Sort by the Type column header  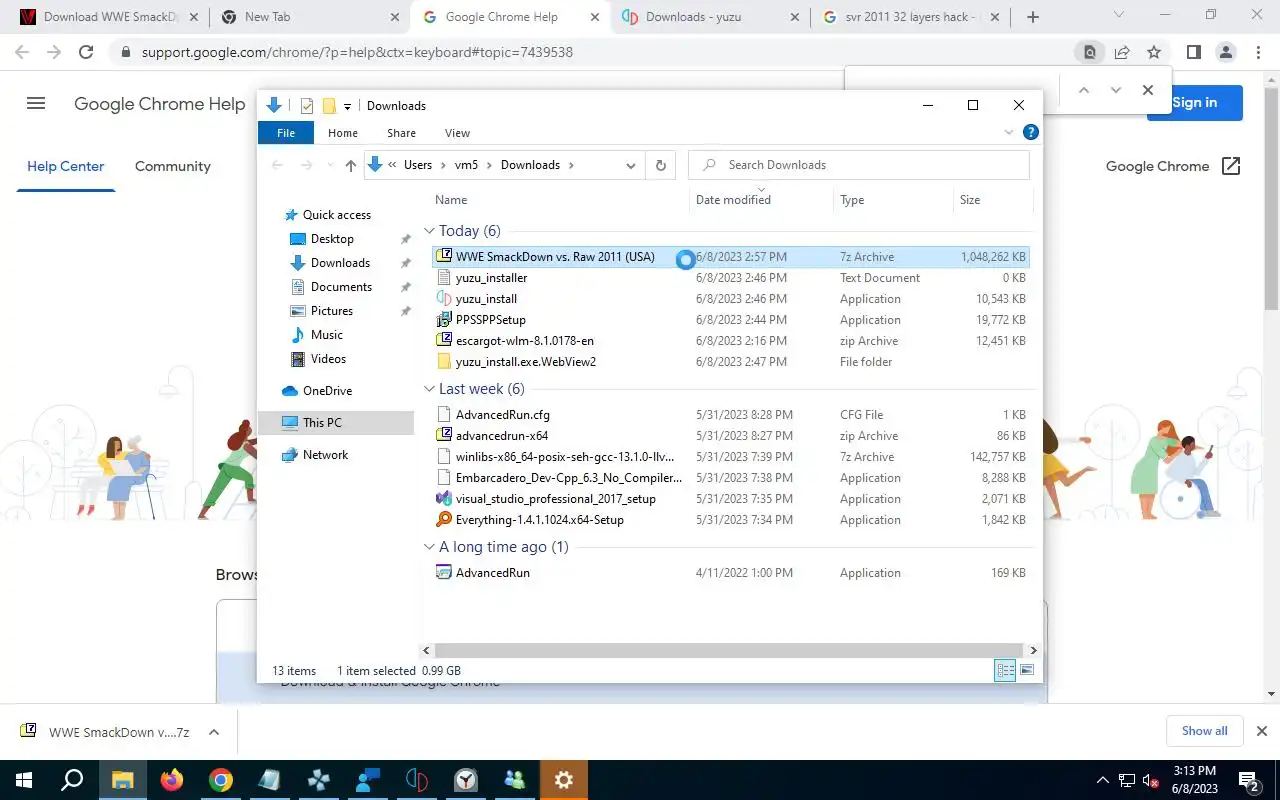point(852,200)
